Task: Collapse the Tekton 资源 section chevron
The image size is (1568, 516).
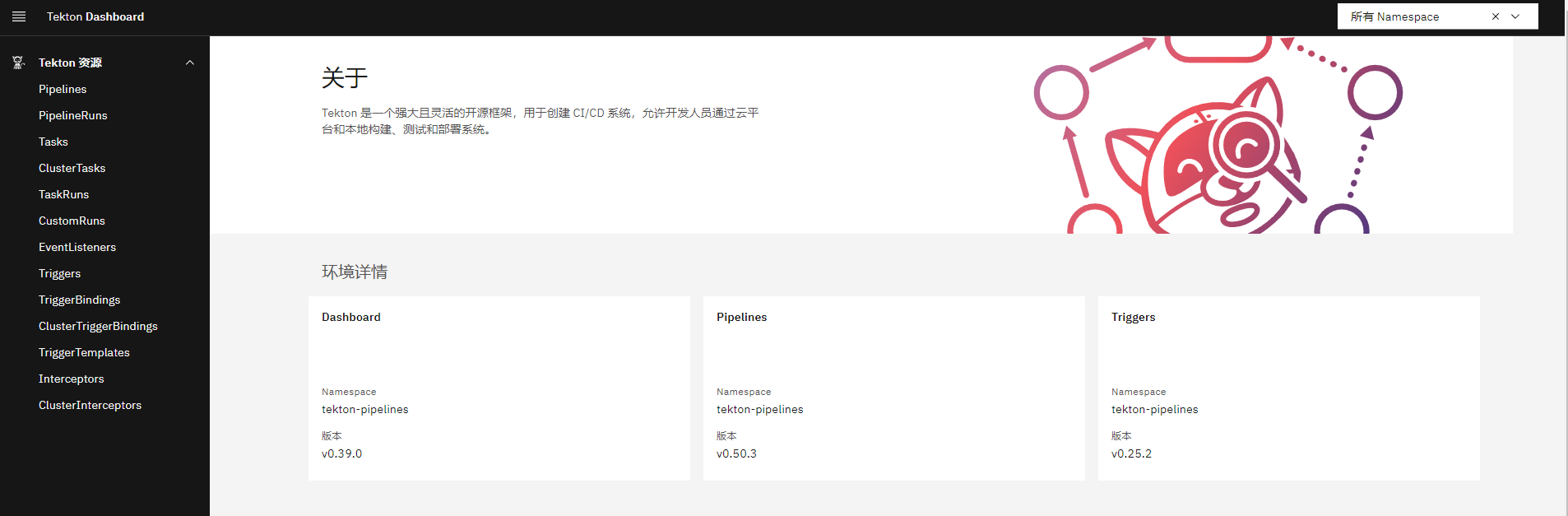Action: [x=190, y=63]
